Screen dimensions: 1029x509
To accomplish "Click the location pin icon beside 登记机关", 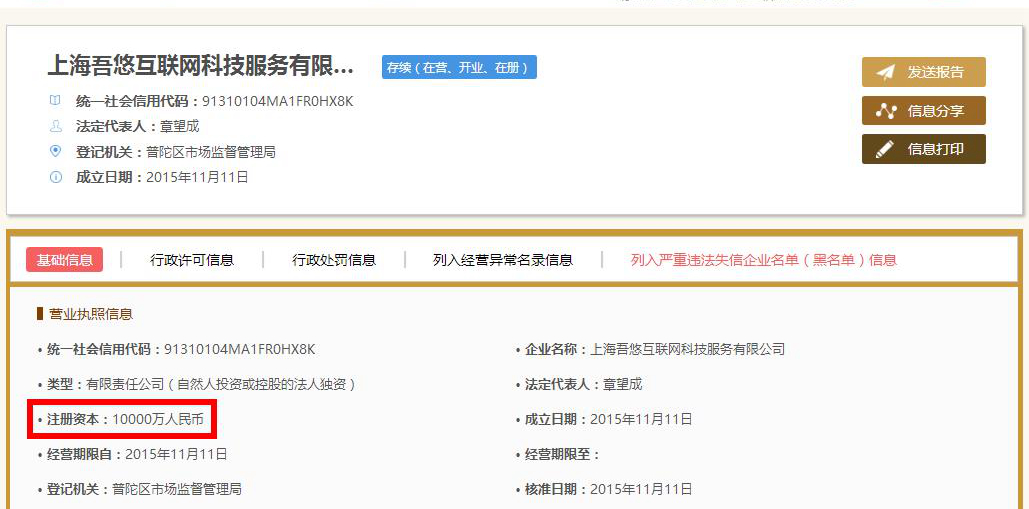I will tap(56, 152).
